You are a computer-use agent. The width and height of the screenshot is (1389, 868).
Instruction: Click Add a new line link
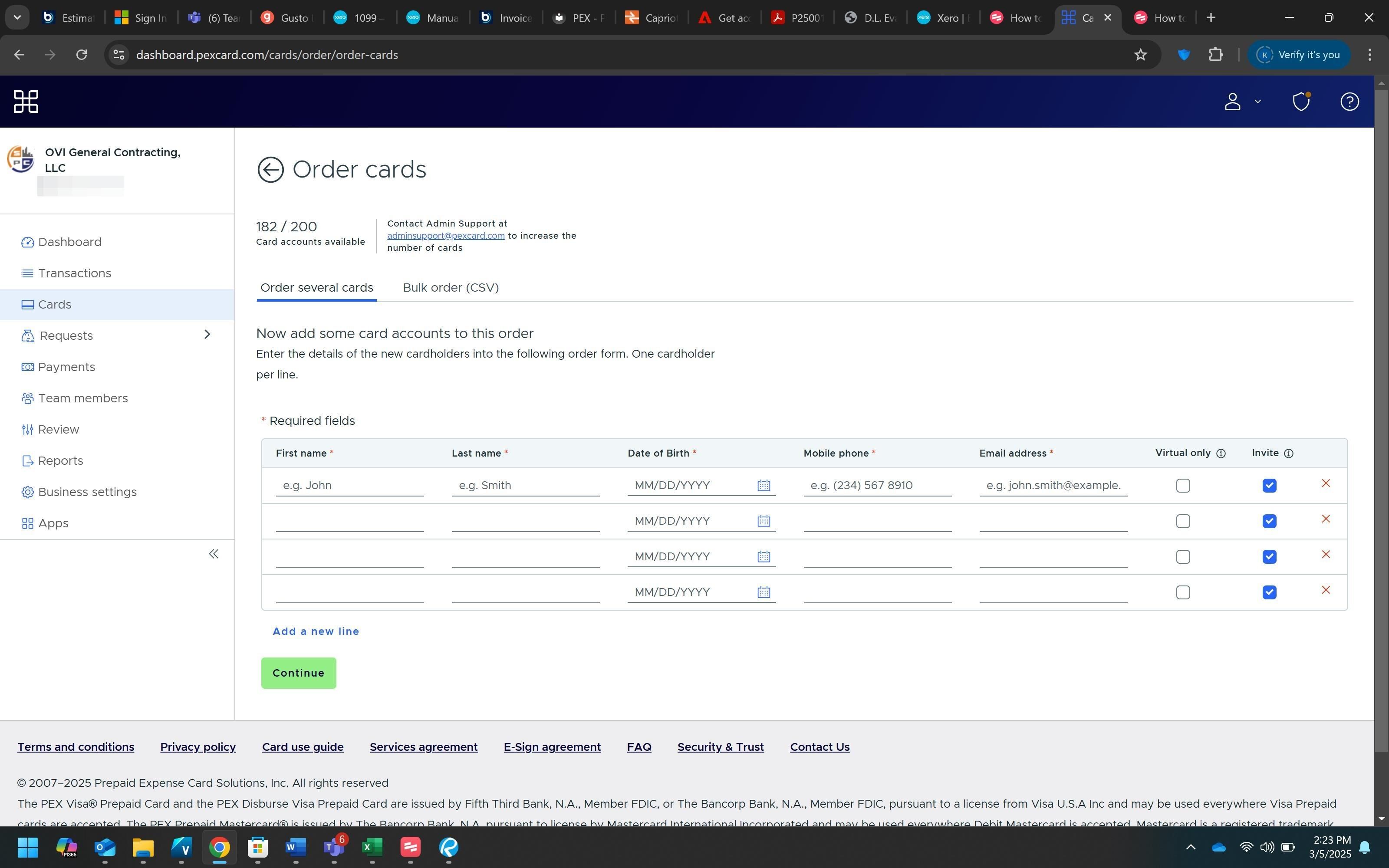(316, 631)
